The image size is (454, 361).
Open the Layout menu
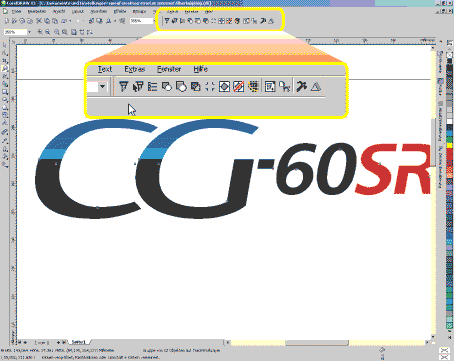pos(78,11)
